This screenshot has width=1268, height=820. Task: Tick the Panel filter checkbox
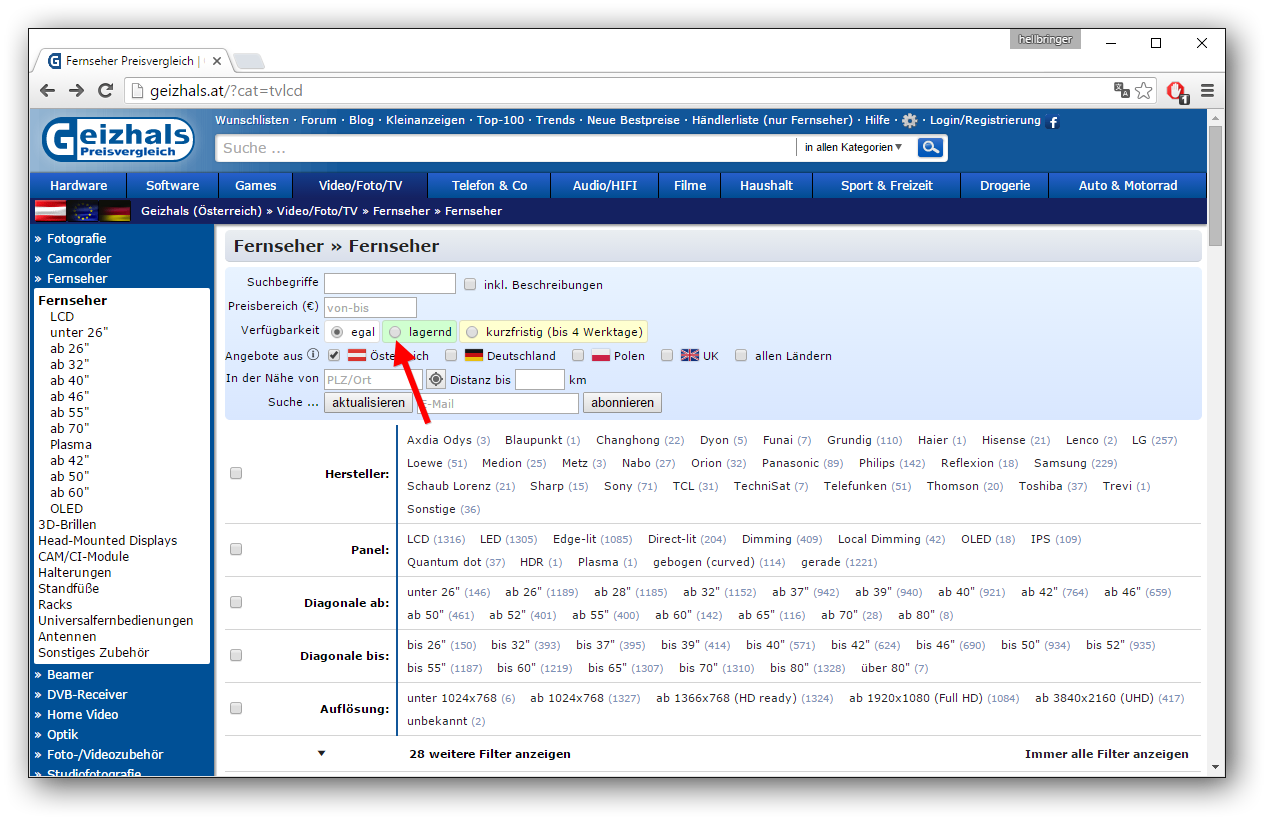point(236,549)
